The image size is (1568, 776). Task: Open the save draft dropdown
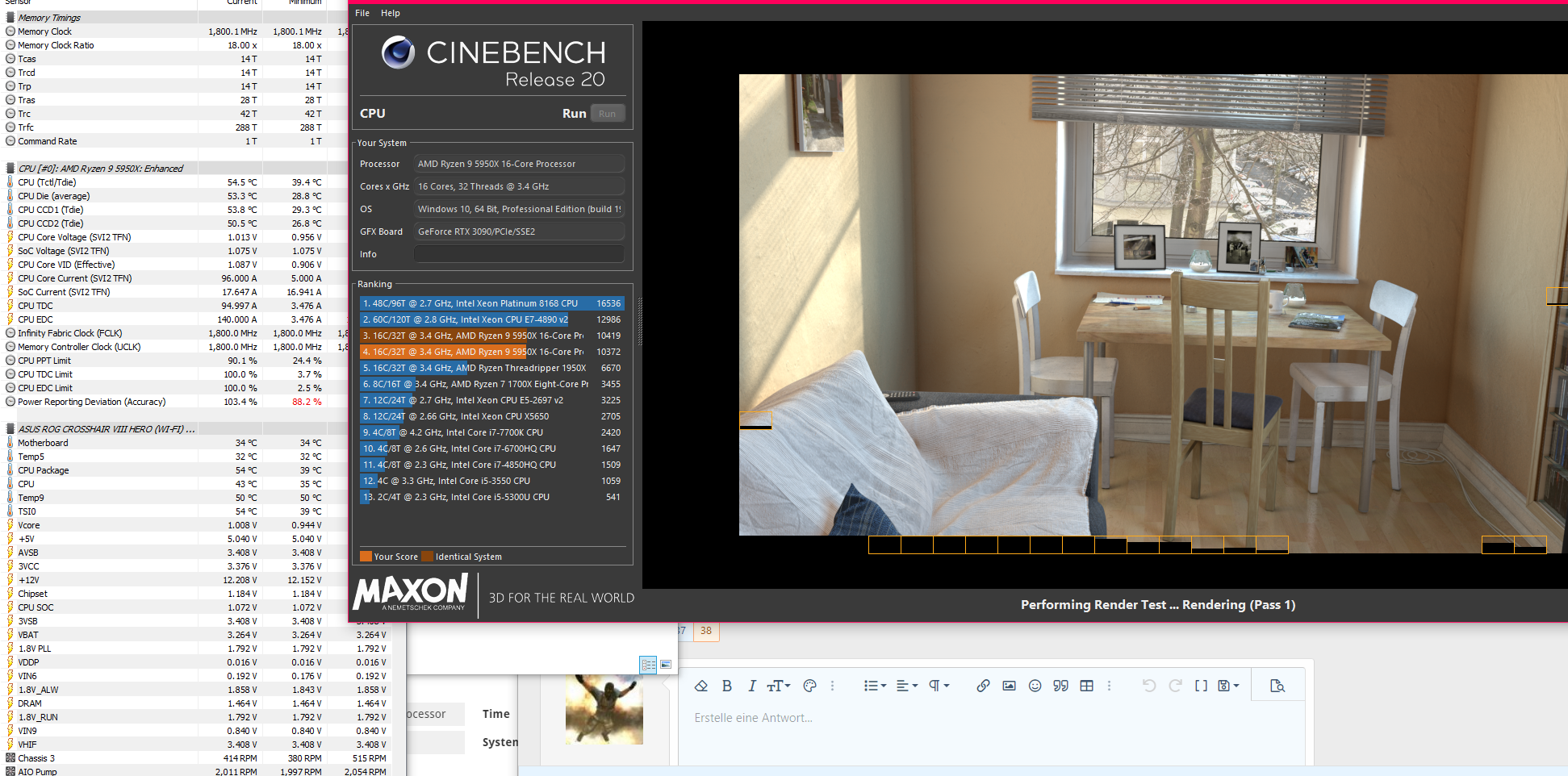[x=1228, y=686]
